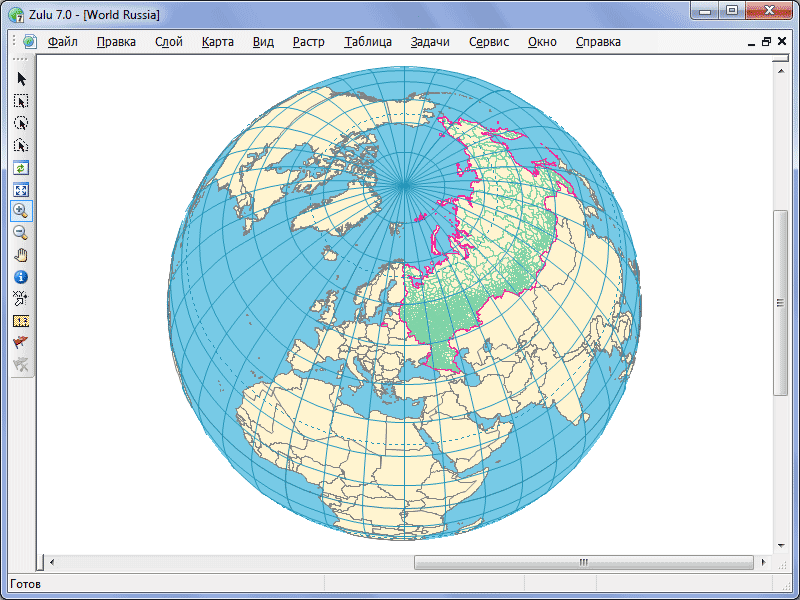
Task: Select the XY coordinates tool
Action: pos(21,298)
